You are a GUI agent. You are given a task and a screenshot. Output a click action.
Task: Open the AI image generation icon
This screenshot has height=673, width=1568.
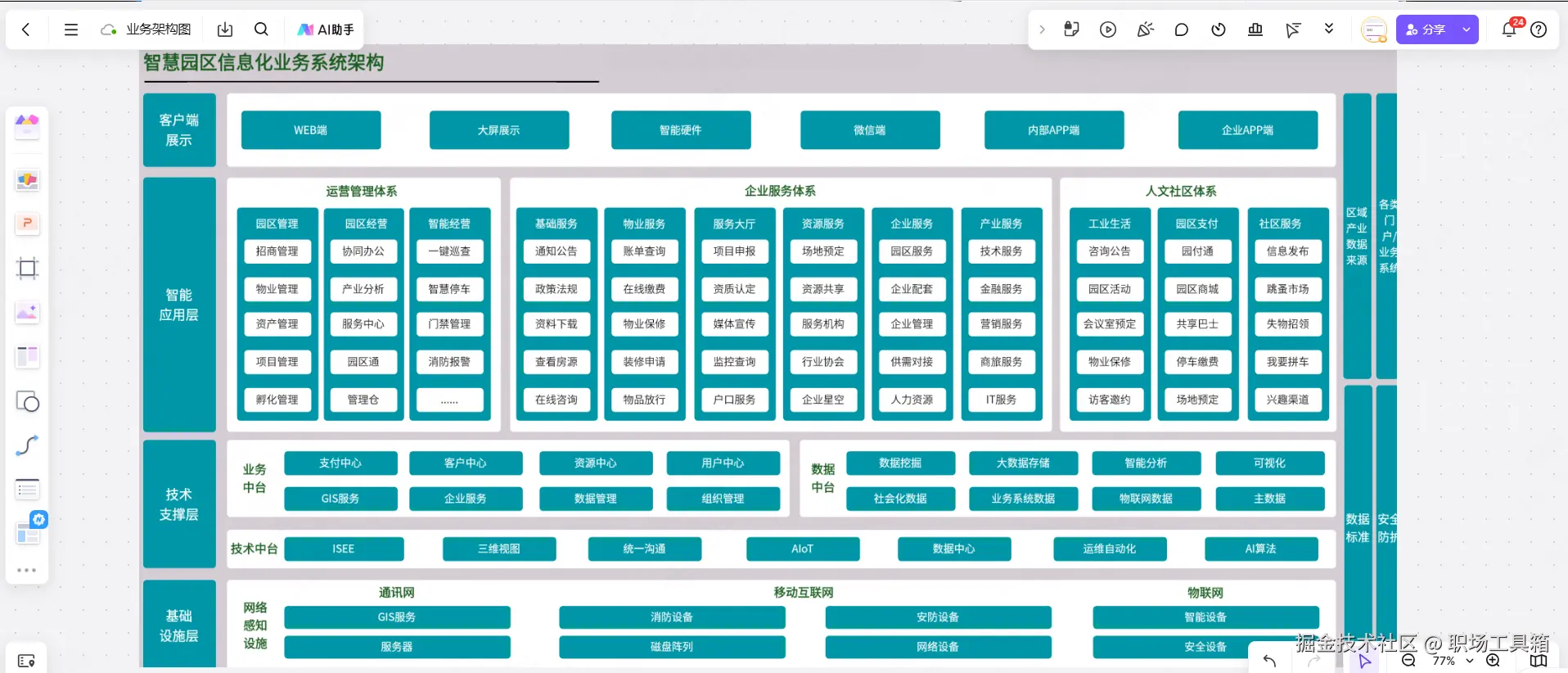pos(27,312)
